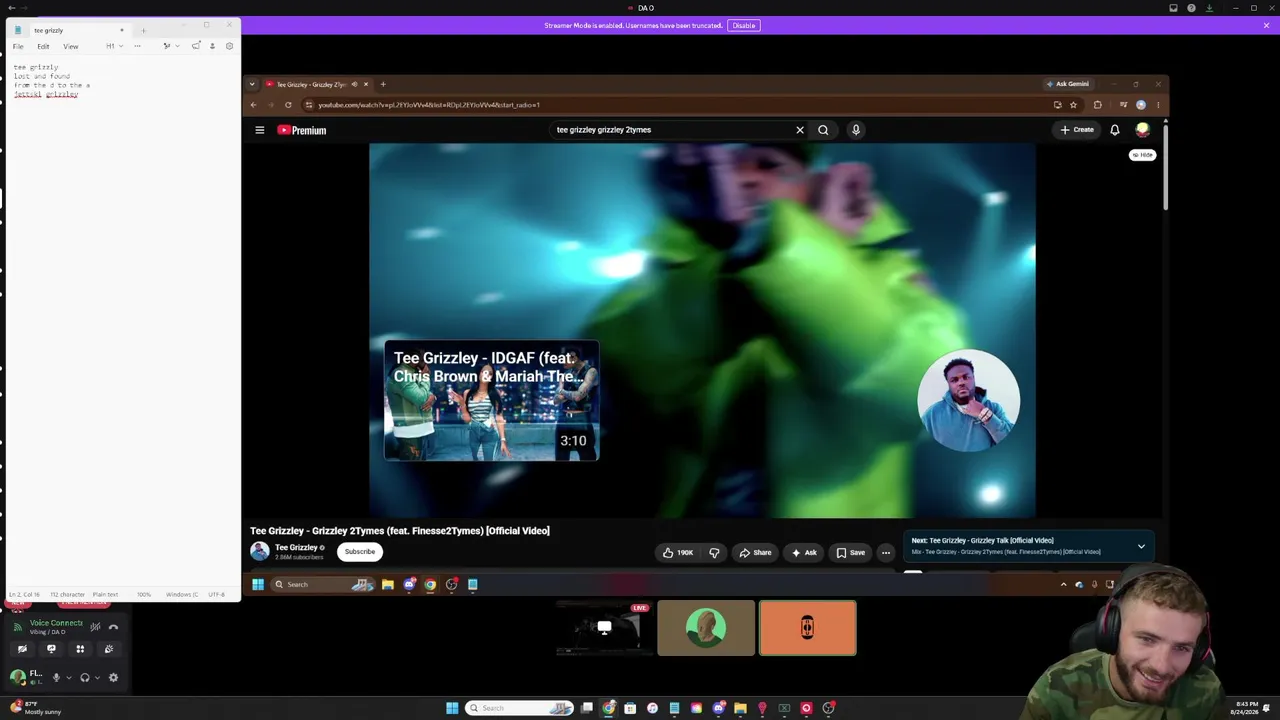Run the YouTube search with magnifier
This screenshot has width=1280, height=720.
[823, 130]
